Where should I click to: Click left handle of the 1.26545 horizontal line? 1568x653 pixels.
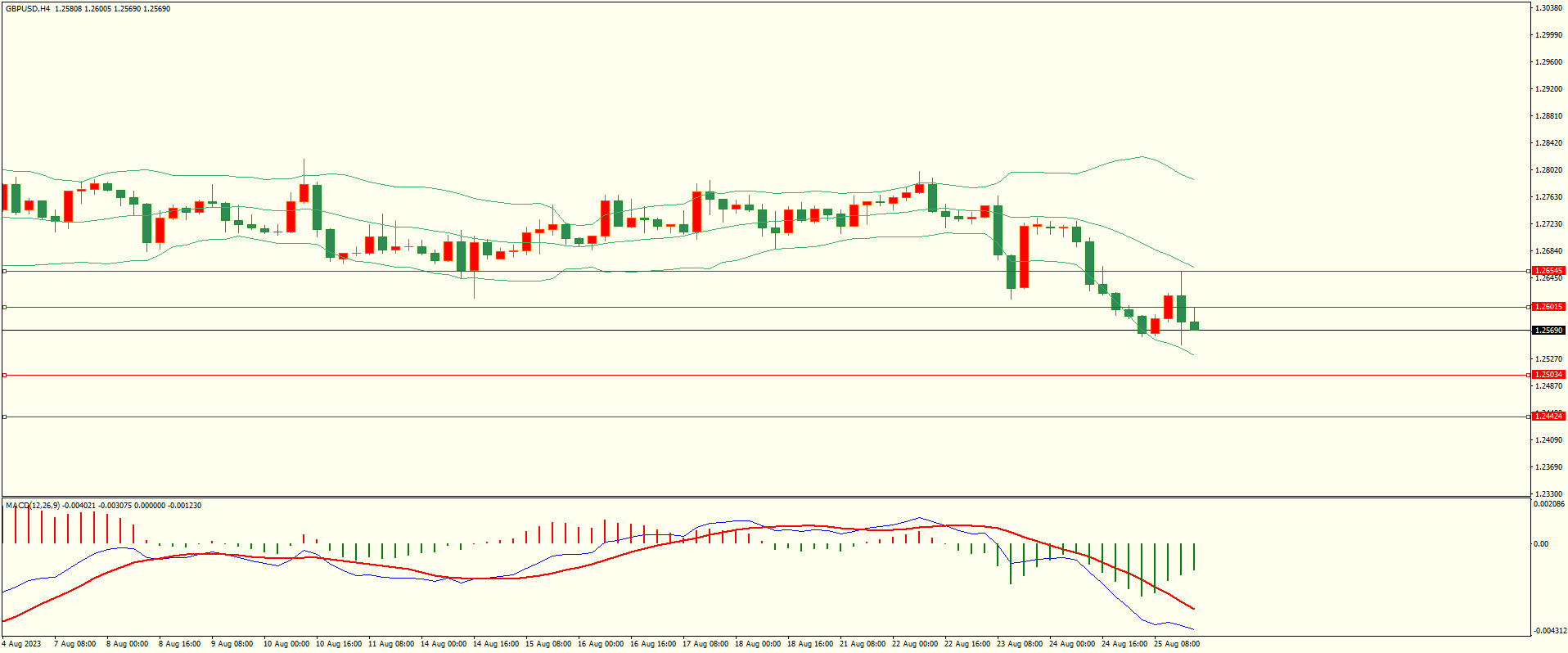click(4, 271)
